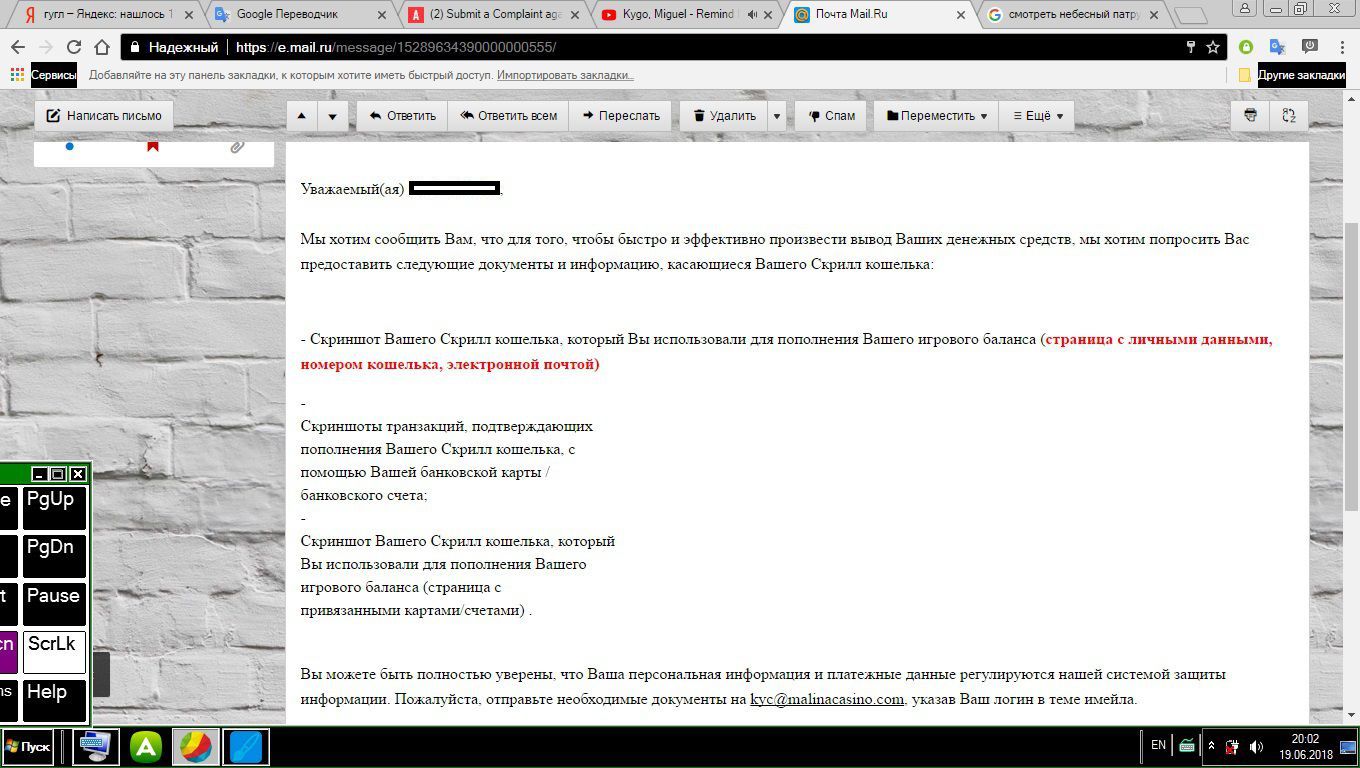This screenshot has width=1360, height=768.
Task: Go to next message with down arrow
Action: (333, 116)
